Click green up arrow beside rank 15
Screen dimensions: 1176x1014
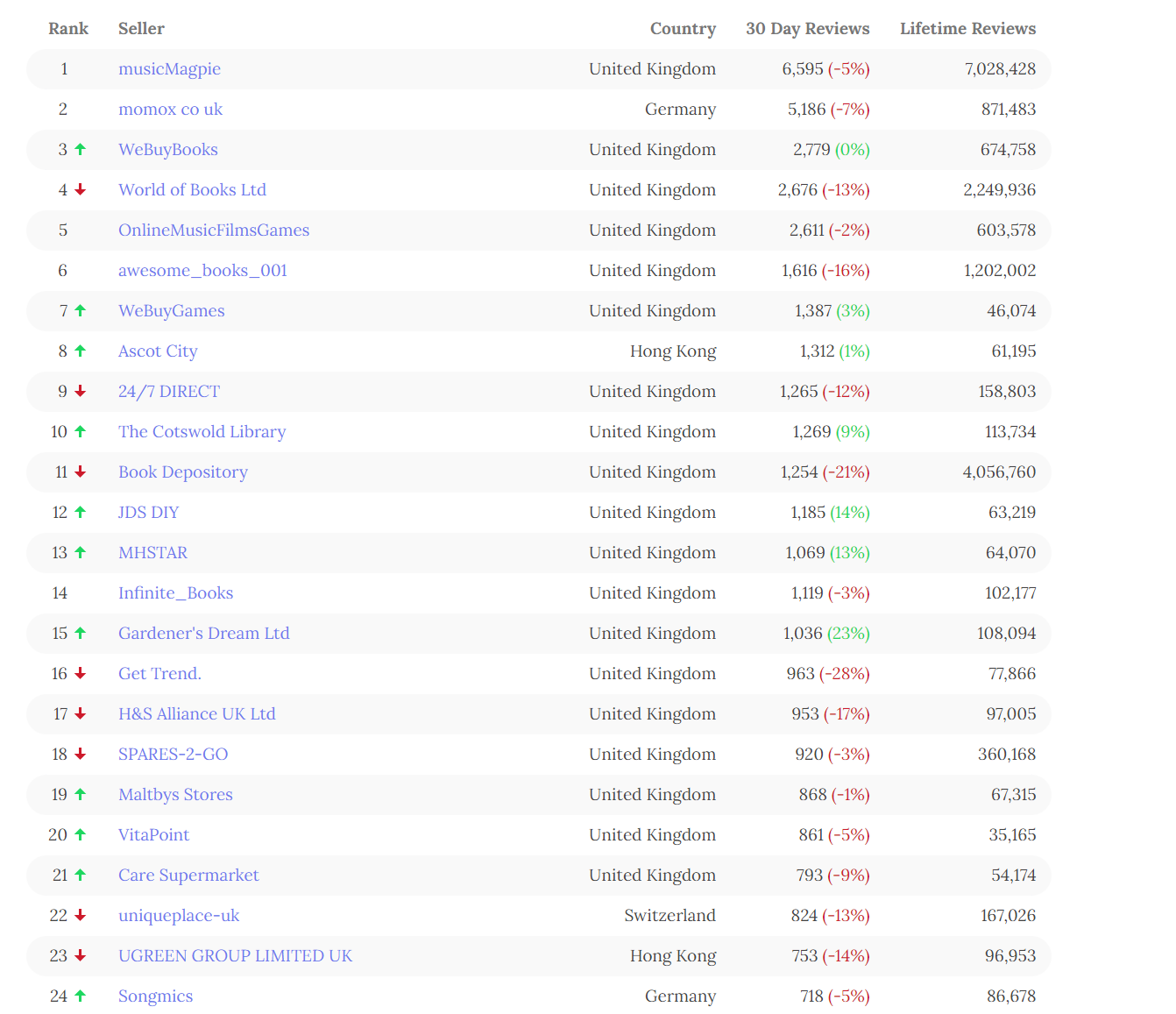point(81,633)
